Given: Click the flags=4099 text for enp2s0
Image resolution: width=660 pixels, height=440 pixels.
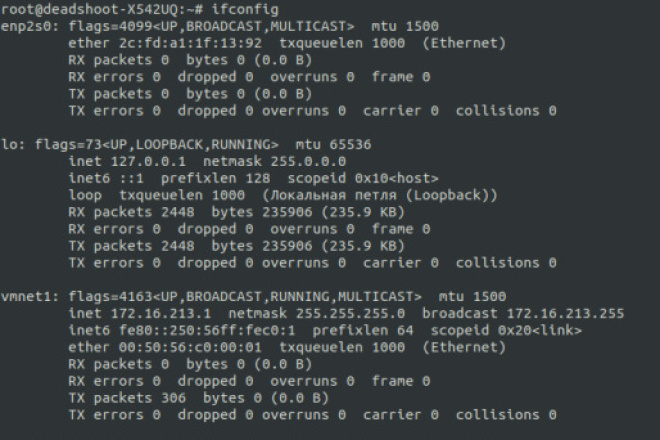Looking at the screenshot, I should [110, 27].
